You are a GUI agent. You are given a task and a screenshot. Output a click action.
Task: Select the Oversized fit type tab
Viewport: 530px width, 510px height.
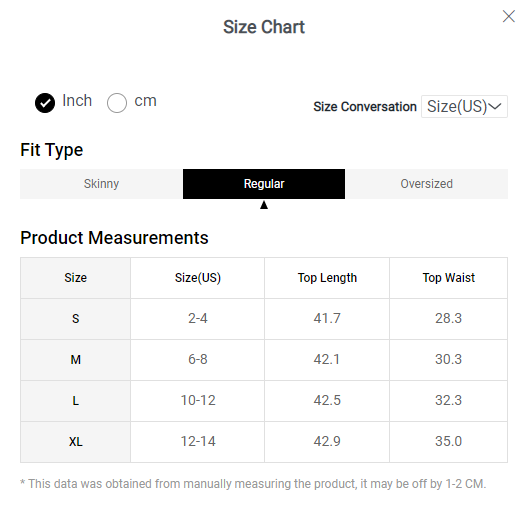coord(427,184)
